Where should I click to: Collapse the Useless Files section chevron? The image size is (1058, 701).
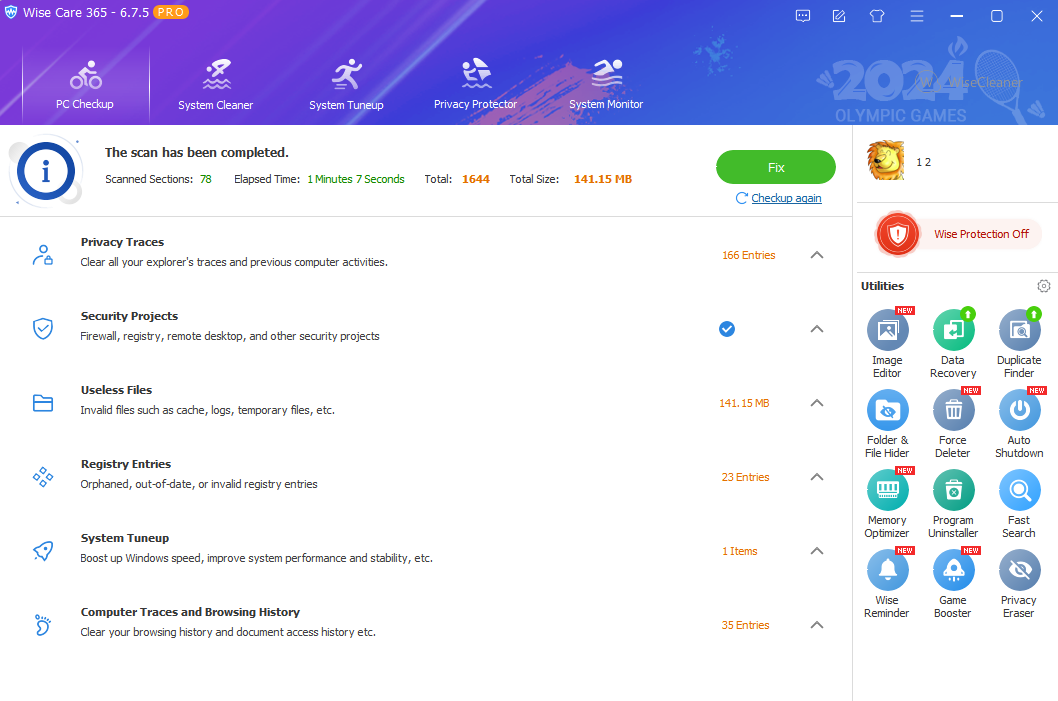point(816,403)
